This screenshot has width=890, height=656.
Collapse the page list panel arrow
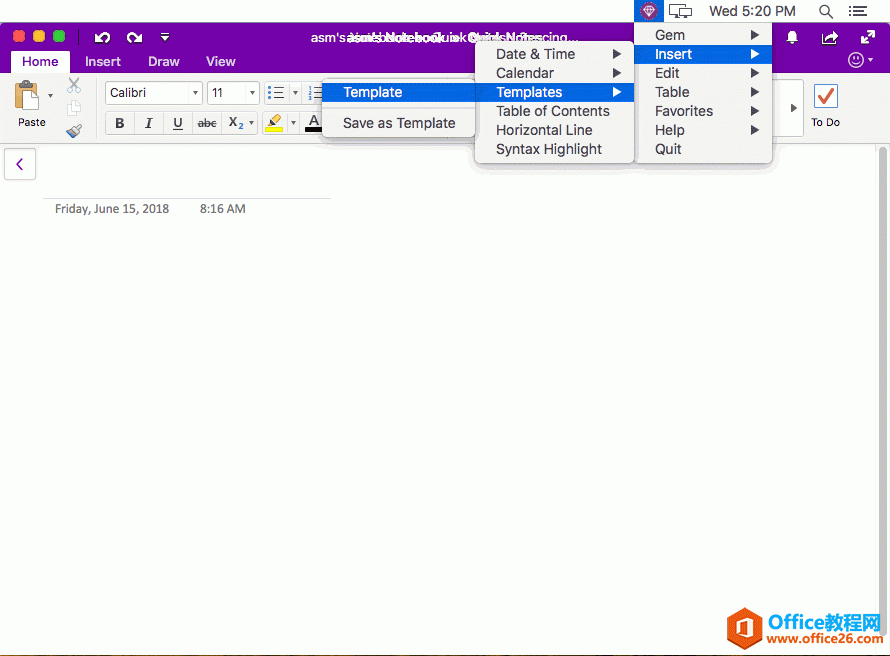(x=20, y=163)
